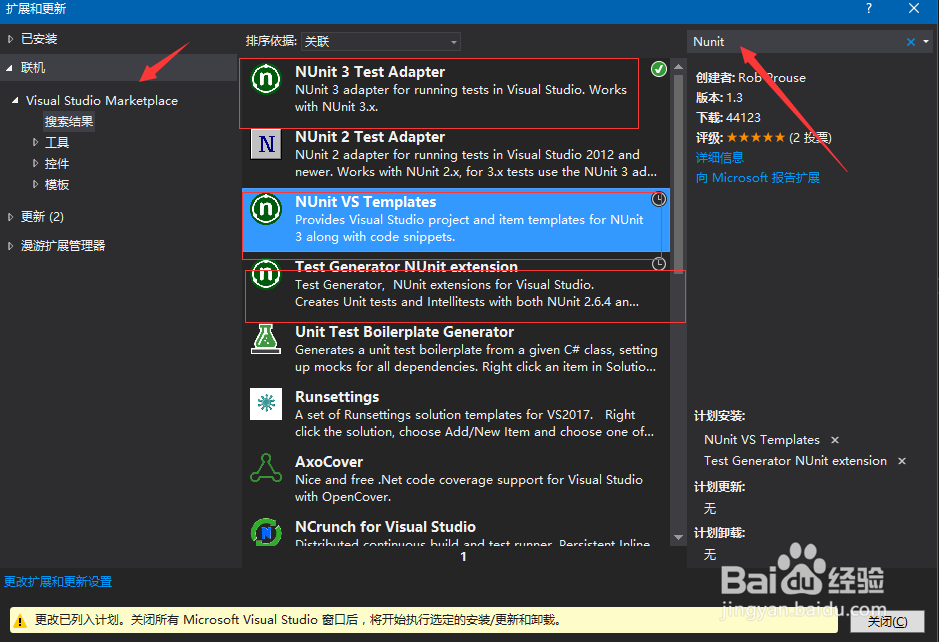Image resolution: width=939 pixels, height=642 pixels.
Task: Collapse the 联机 category
Action: (10, 68)
